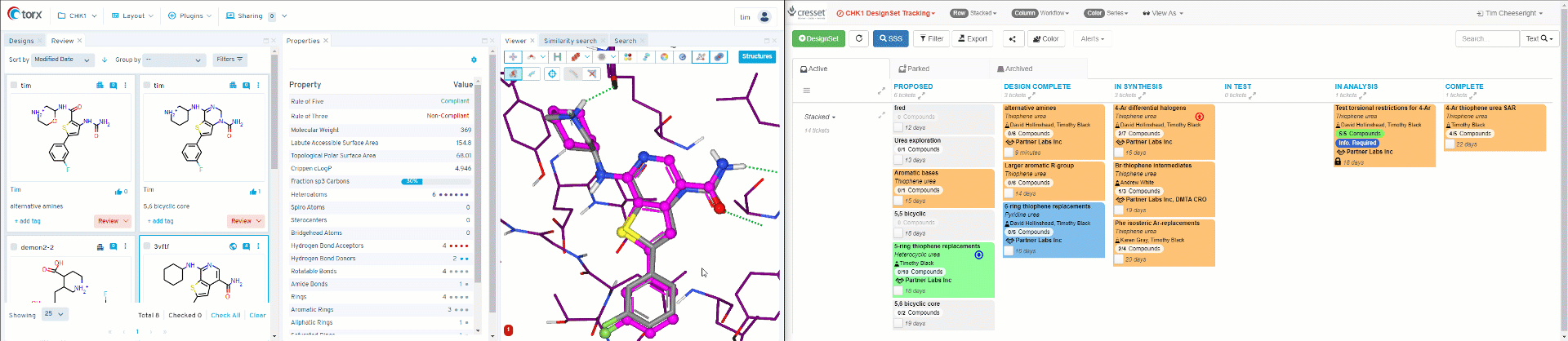Open more options on first tim card
Image resolution: width=1568 pixels, height=341 pixels.
click(x=125, y=85)
